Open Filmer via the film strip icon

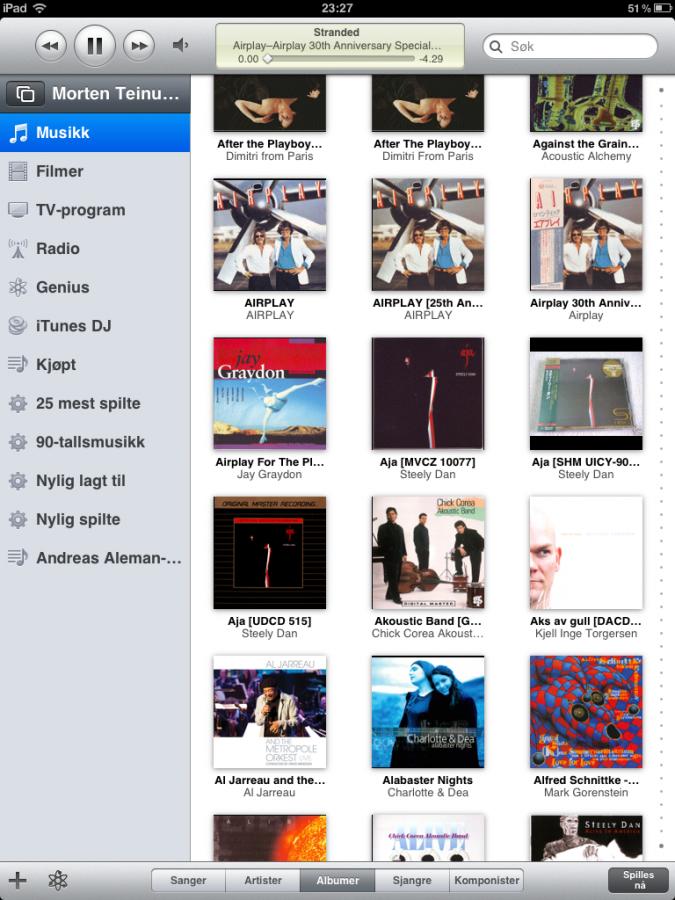[18, 171]
